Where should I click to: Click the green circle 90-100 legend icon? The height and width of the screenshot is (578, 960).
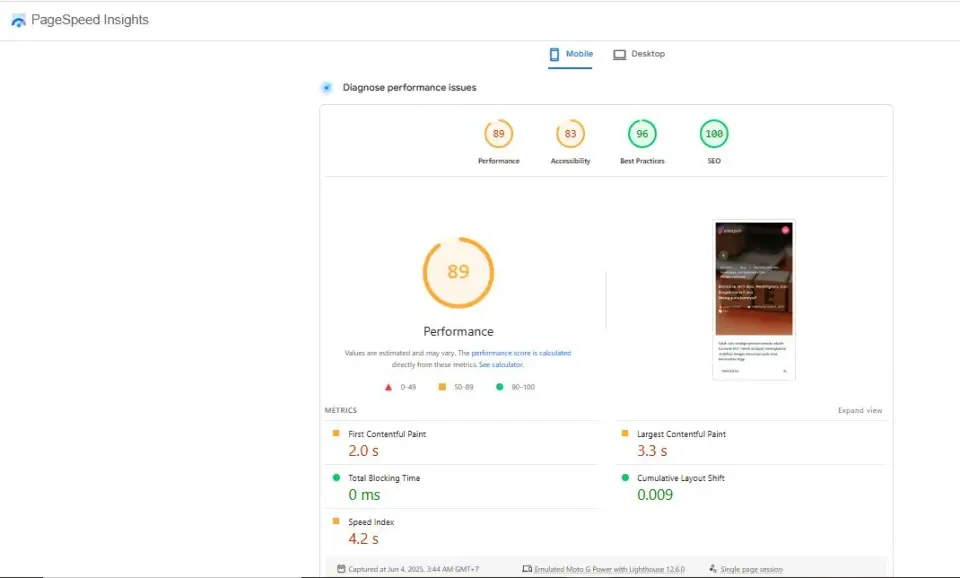tap(500, 386)
